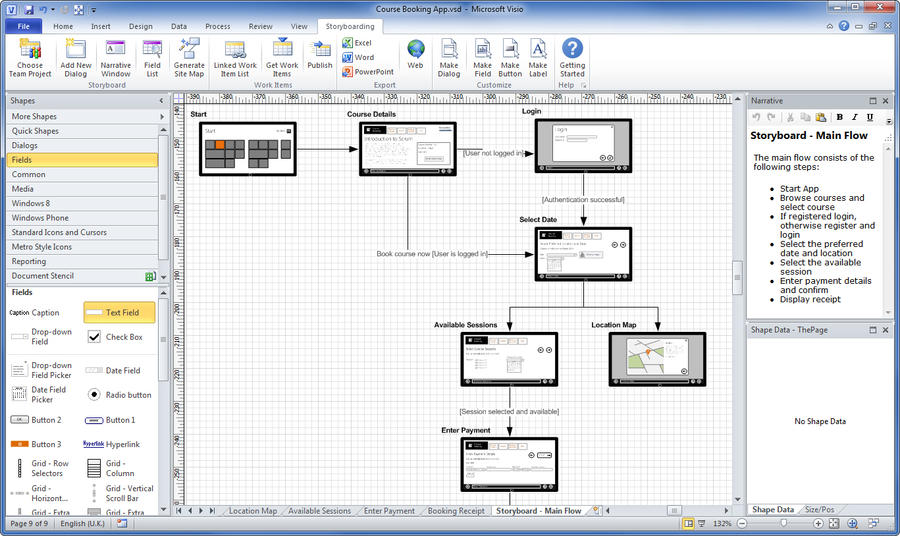The image size is (900, 536).
Task: Expand the More Shapes submenu arrow
Action: (x=162, y=116)
